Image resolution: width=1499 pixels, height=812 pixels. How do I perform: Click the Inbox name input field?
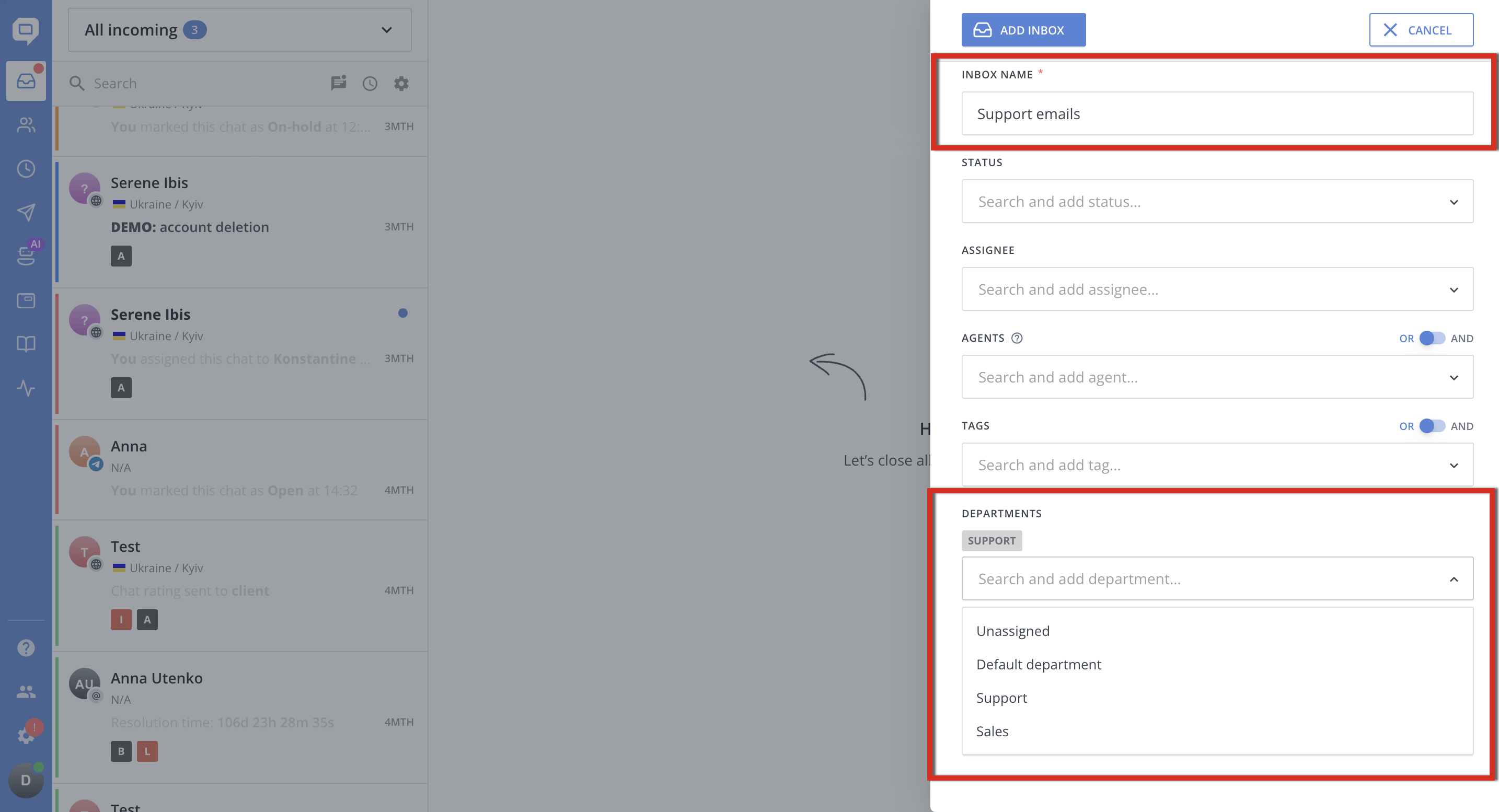pyautogui.click(x=1217, y=113)
